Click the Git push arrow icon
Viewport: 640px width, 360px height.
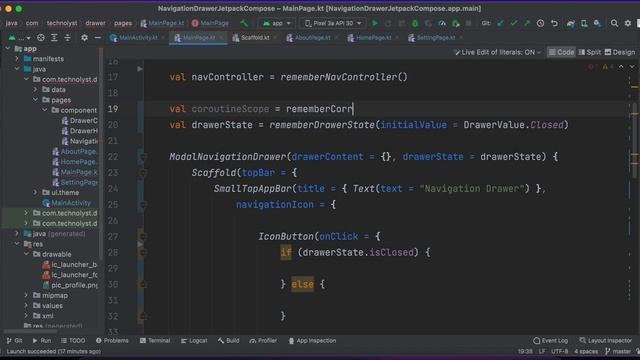point(527,23)
